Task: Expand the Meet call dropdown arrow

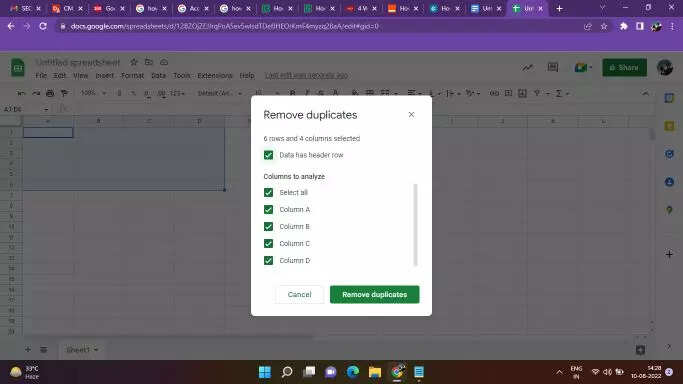Action: click(x=590, y=67)
